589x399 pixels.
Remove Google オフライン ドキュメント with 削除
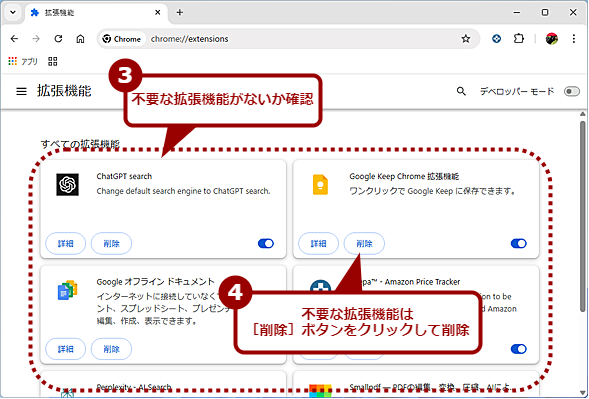tap(112, 349)
